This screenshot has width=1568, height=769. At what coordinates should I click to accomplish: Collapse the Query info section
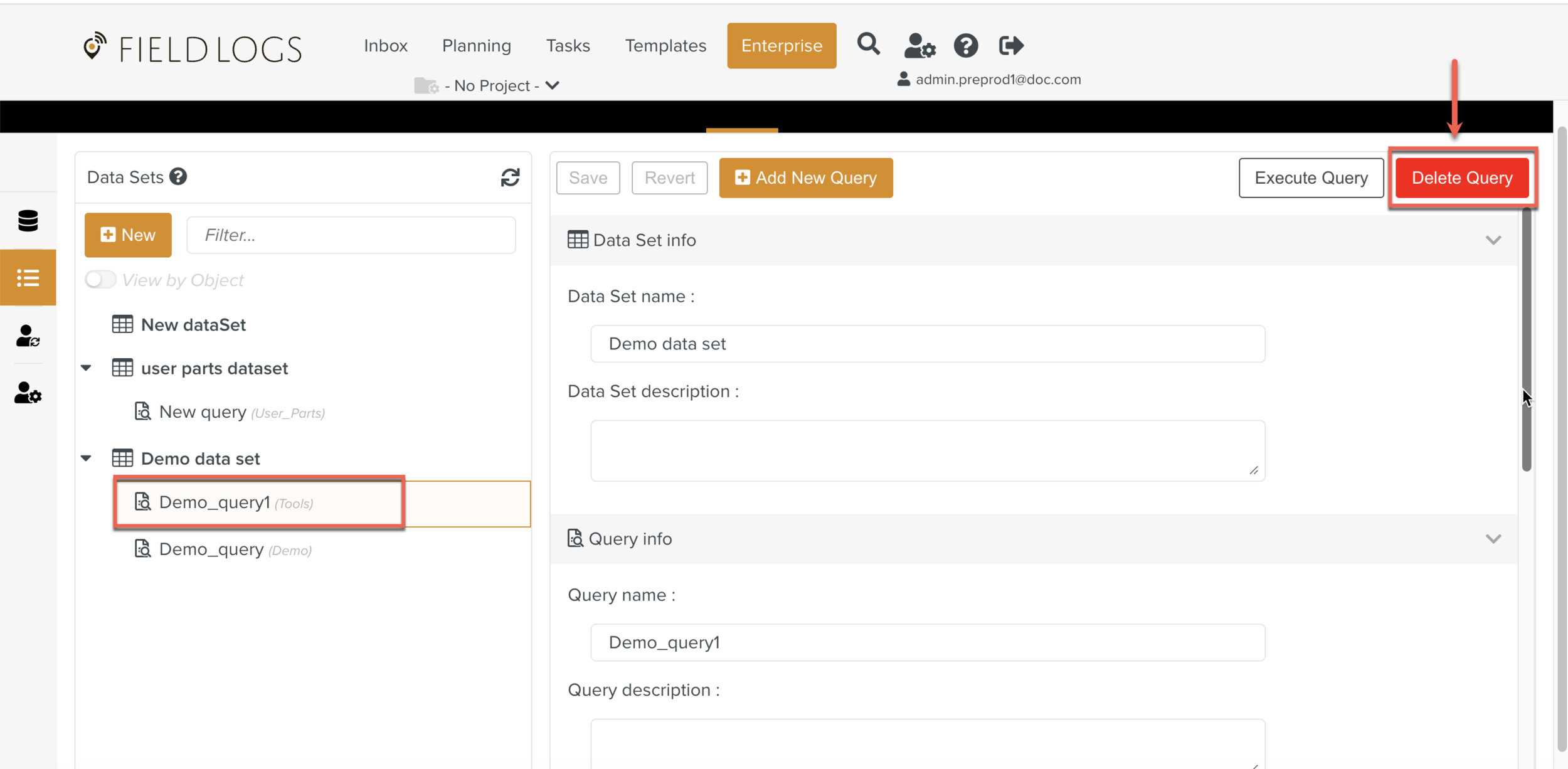[x=1493, y=539]
